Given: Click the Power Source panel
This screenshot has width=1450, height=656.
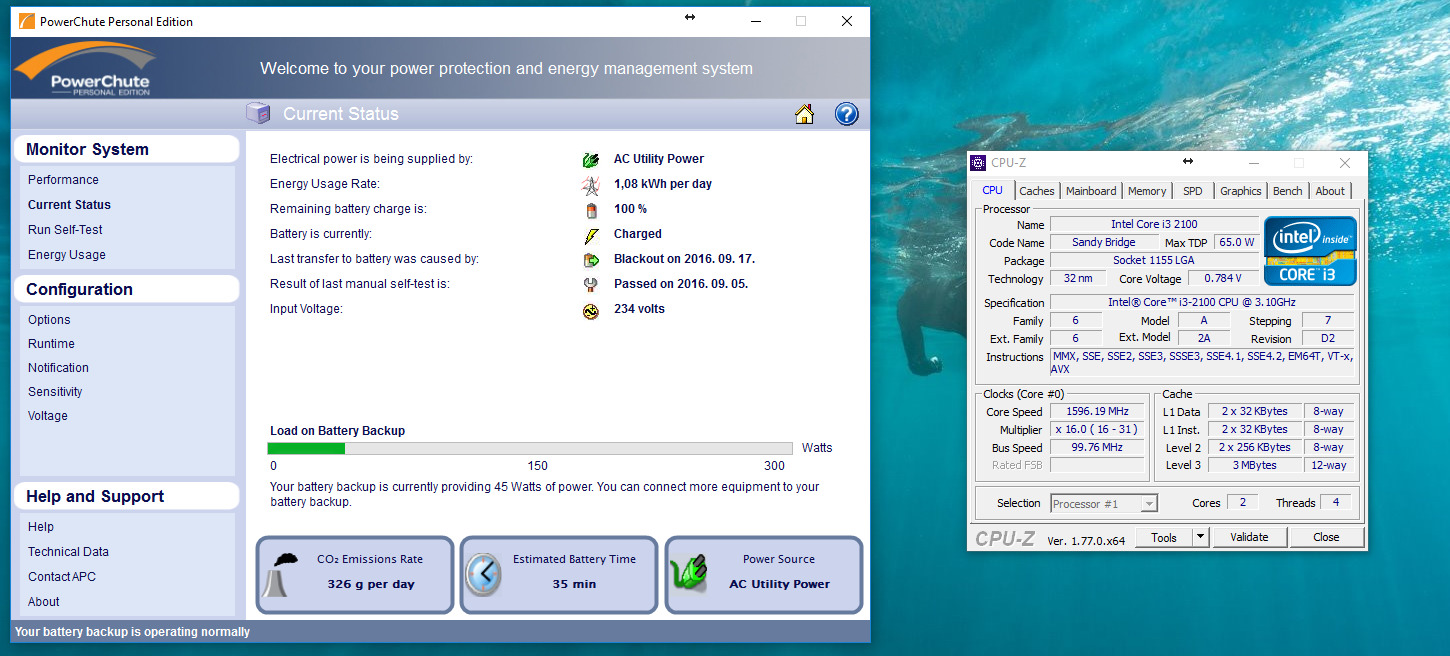Looking at the screenshot, I should coord(764,575).
